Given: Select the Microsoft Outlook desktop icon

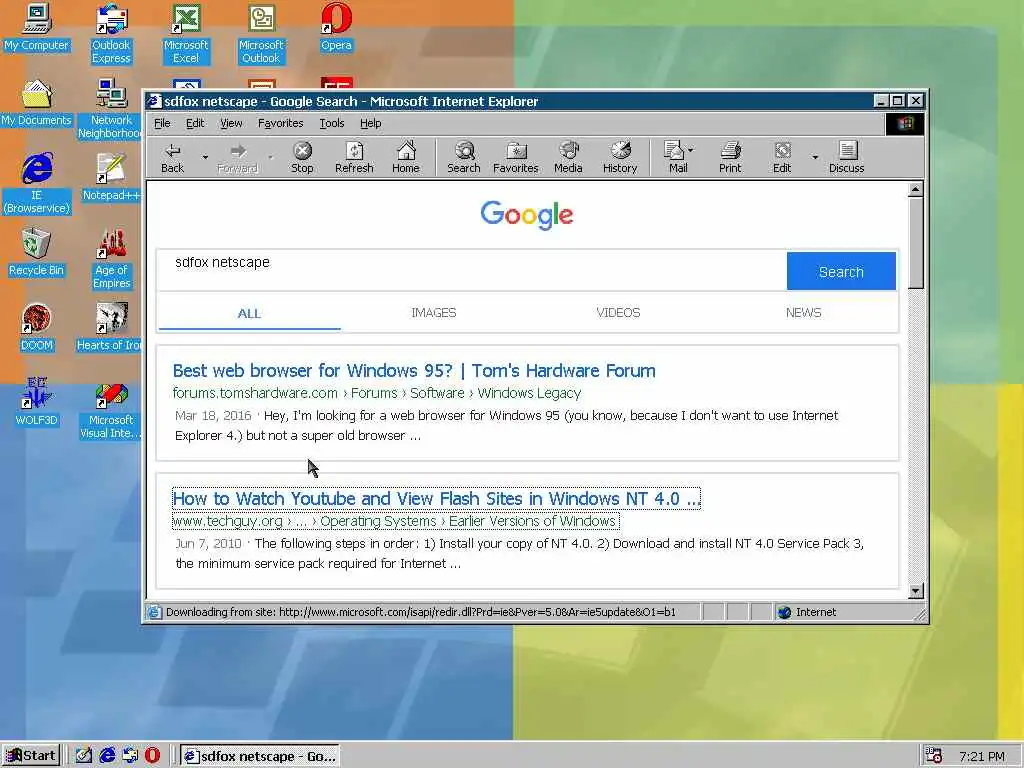Looking at the screenshot, I should (x=261, y=33).
